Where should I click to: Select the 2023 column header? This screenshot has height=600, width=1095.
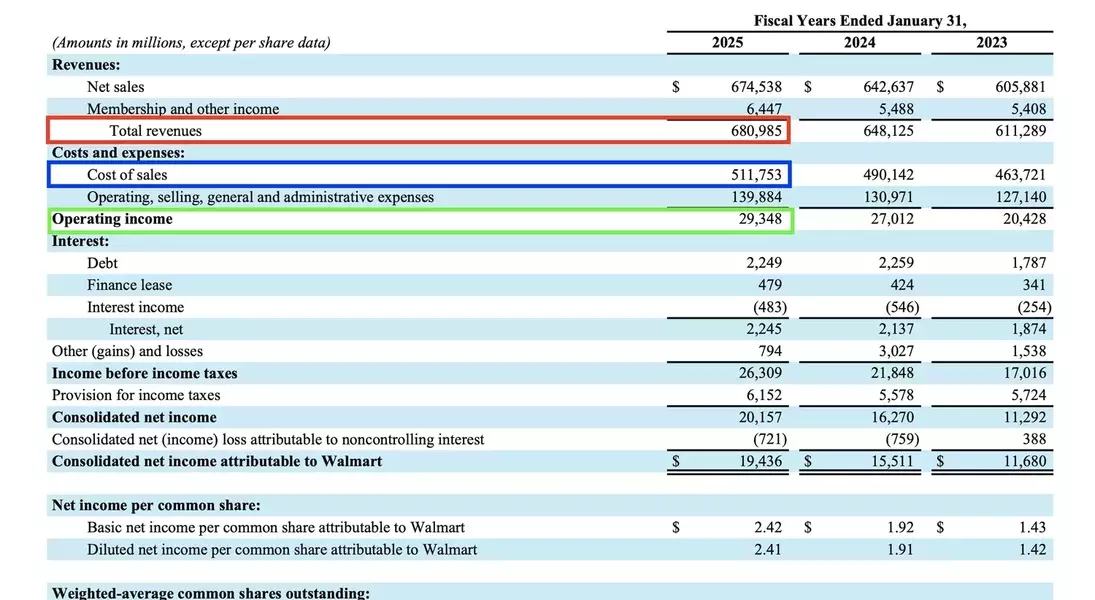(x=991, y=42)
